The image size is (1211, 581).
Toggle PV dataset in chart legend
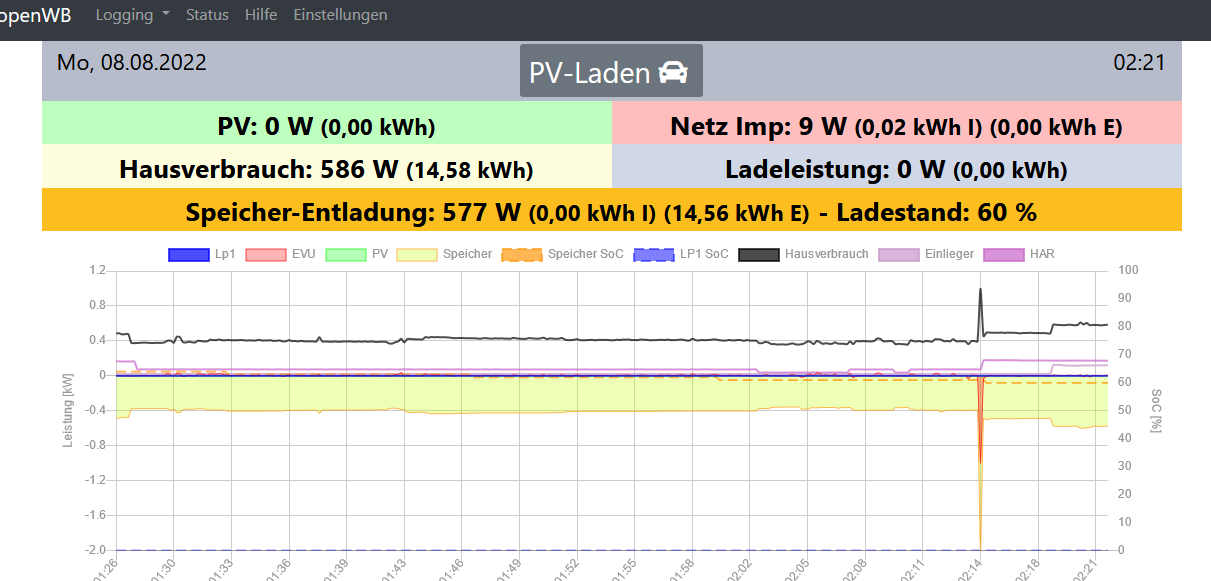click(x=356, y=254)
